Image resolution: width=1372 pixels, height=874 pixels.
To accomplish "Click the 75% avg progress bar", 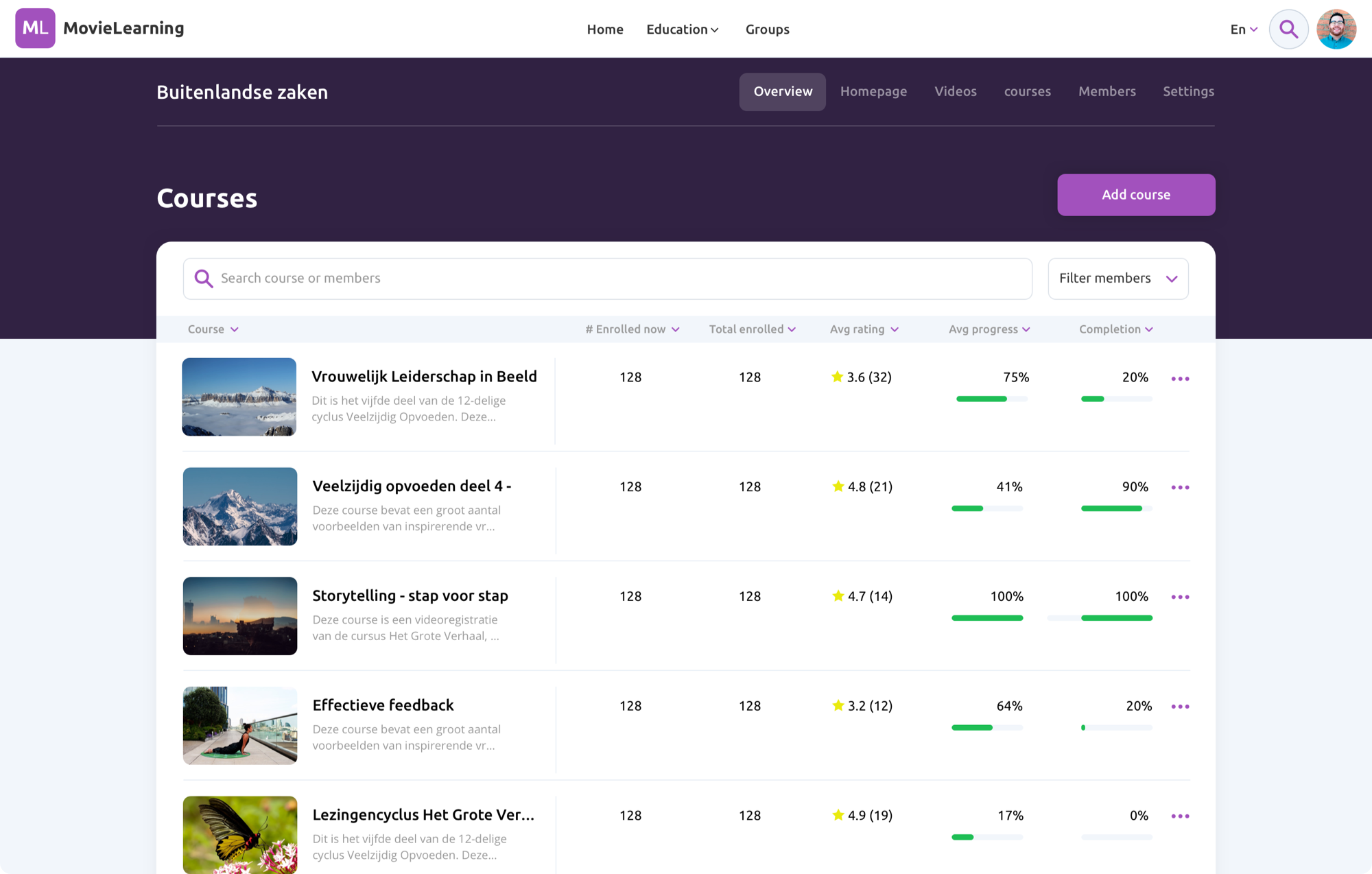I will (992, 399).
